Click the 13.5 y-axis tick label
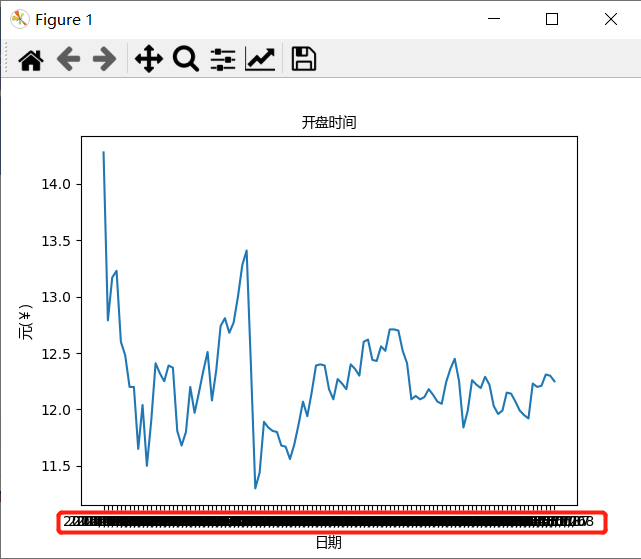The height and width of the screenshot is (559, 641). pos(56,241)
